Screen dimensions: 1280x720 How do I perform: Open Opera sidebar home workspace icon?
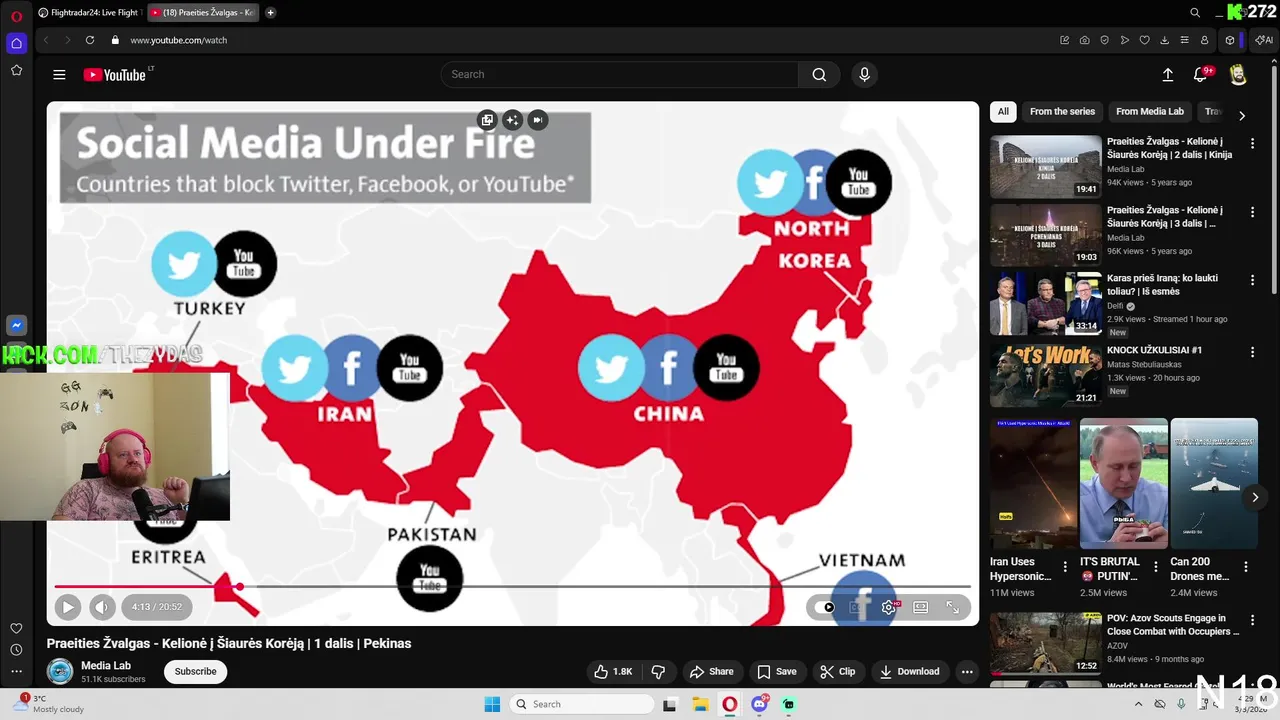(16, 43)
